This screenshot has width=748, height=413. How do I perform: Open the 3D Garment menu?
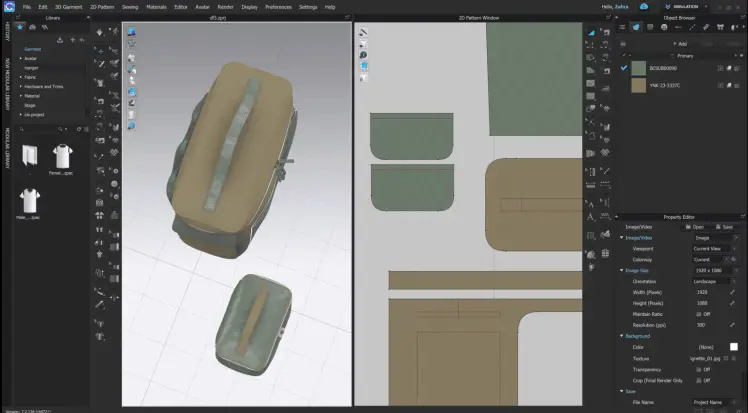68,7
